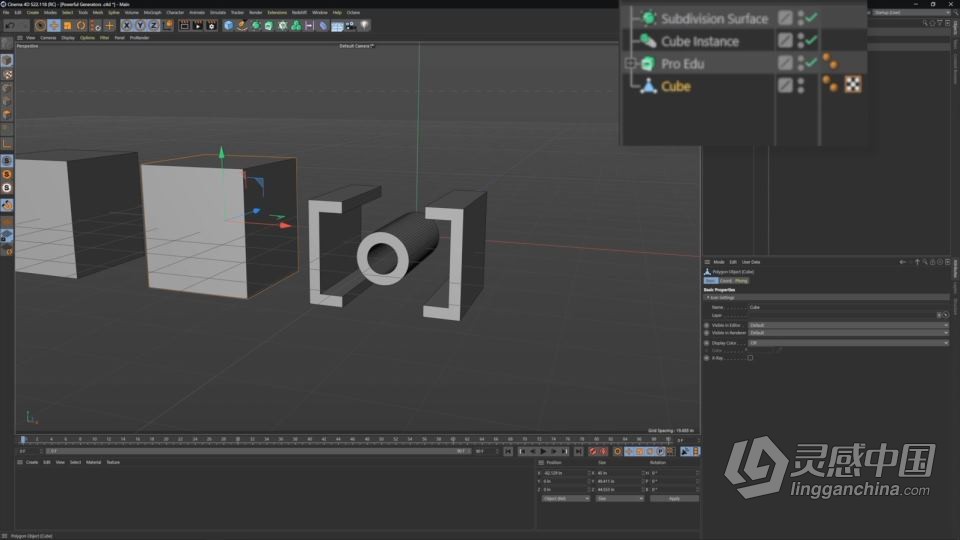Open viewport Cameras menu
The image size is (960, 540).
(x=48, y=38)
